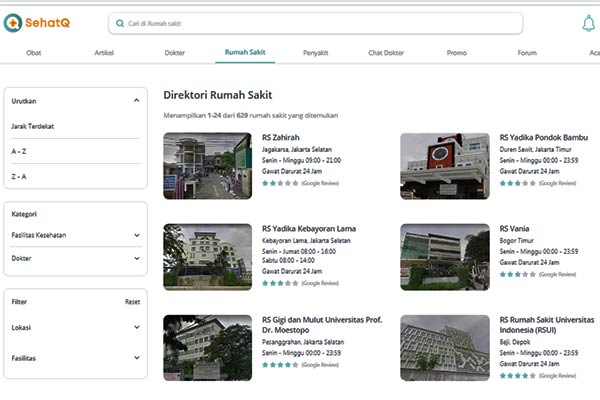Open RS Gigi dan Mulut Universitas title
The image size is (600, 400).
[x=322, y=325]
